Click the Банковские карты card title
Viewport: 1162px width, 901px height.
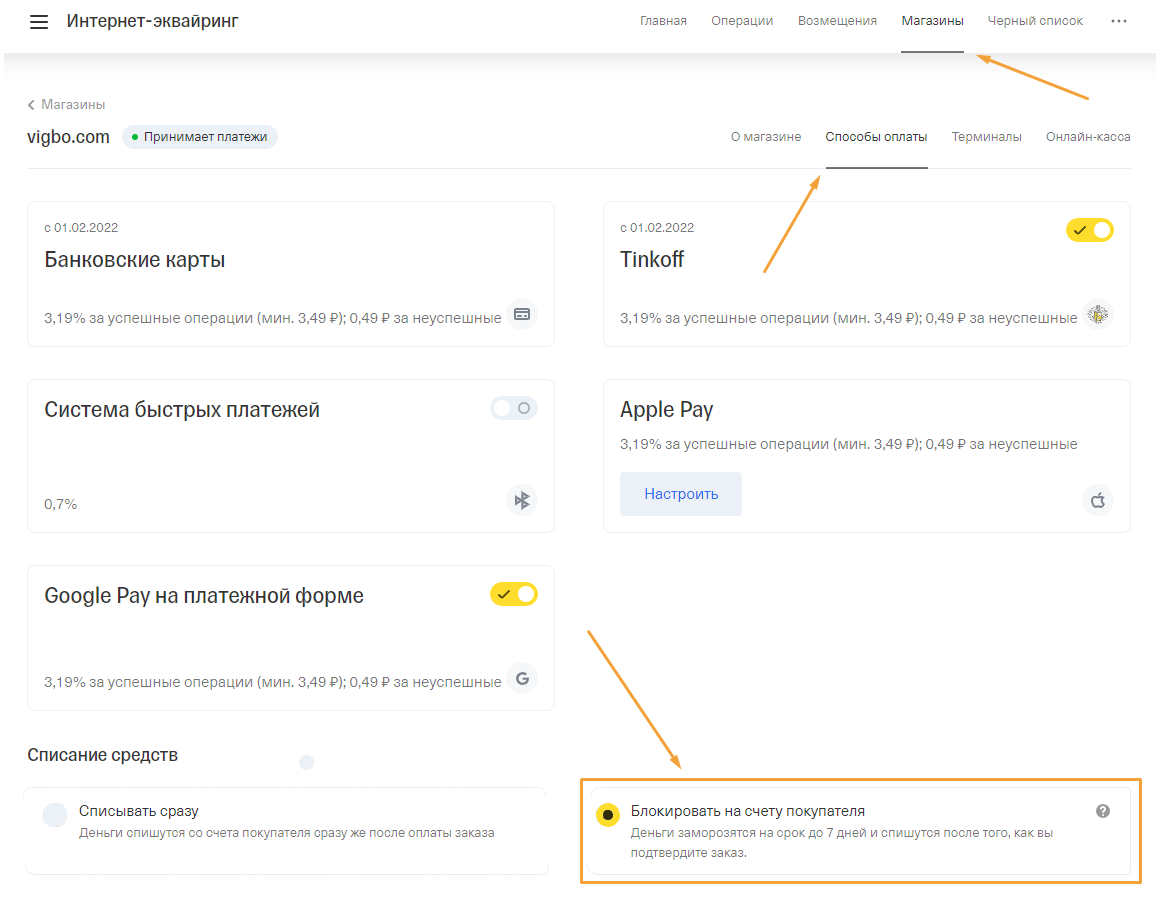(x=135, y=260)
